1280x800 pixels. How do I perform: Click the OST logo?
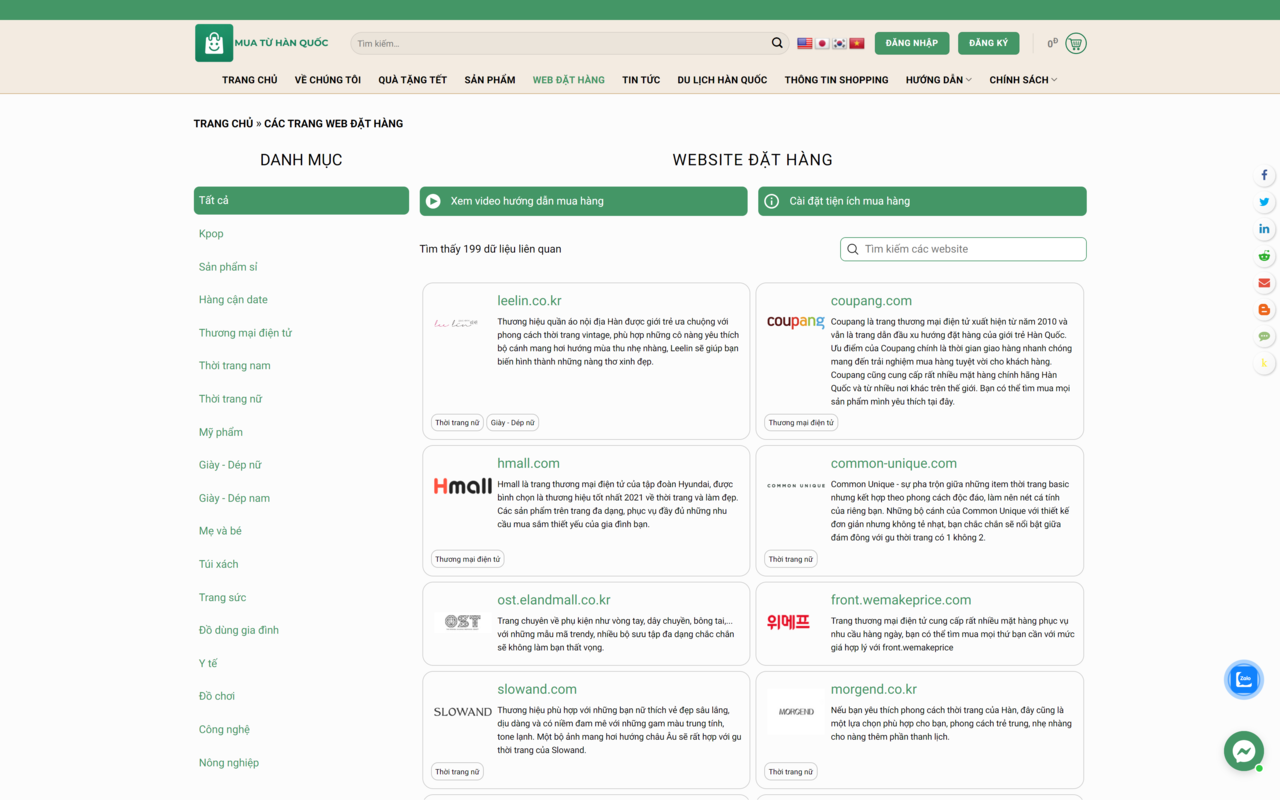click(x=462, y=622)
